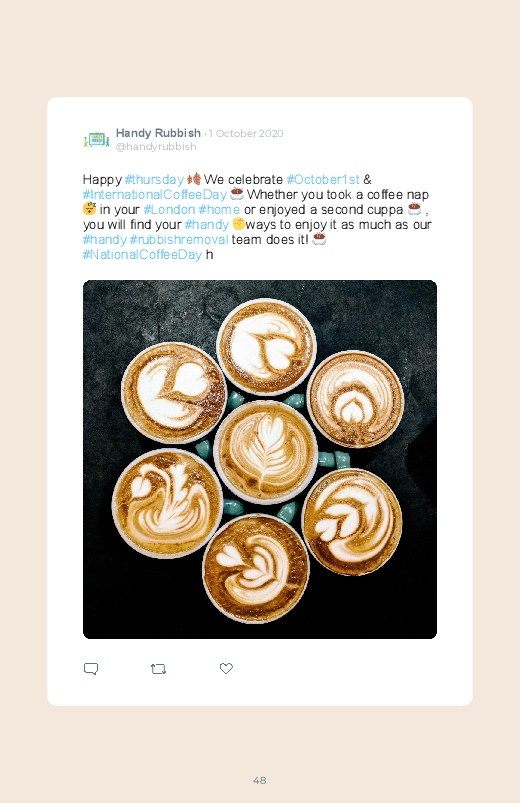Open the latte art coffee photo
This screenshot has width=520, height=803.
pos(260,459)
